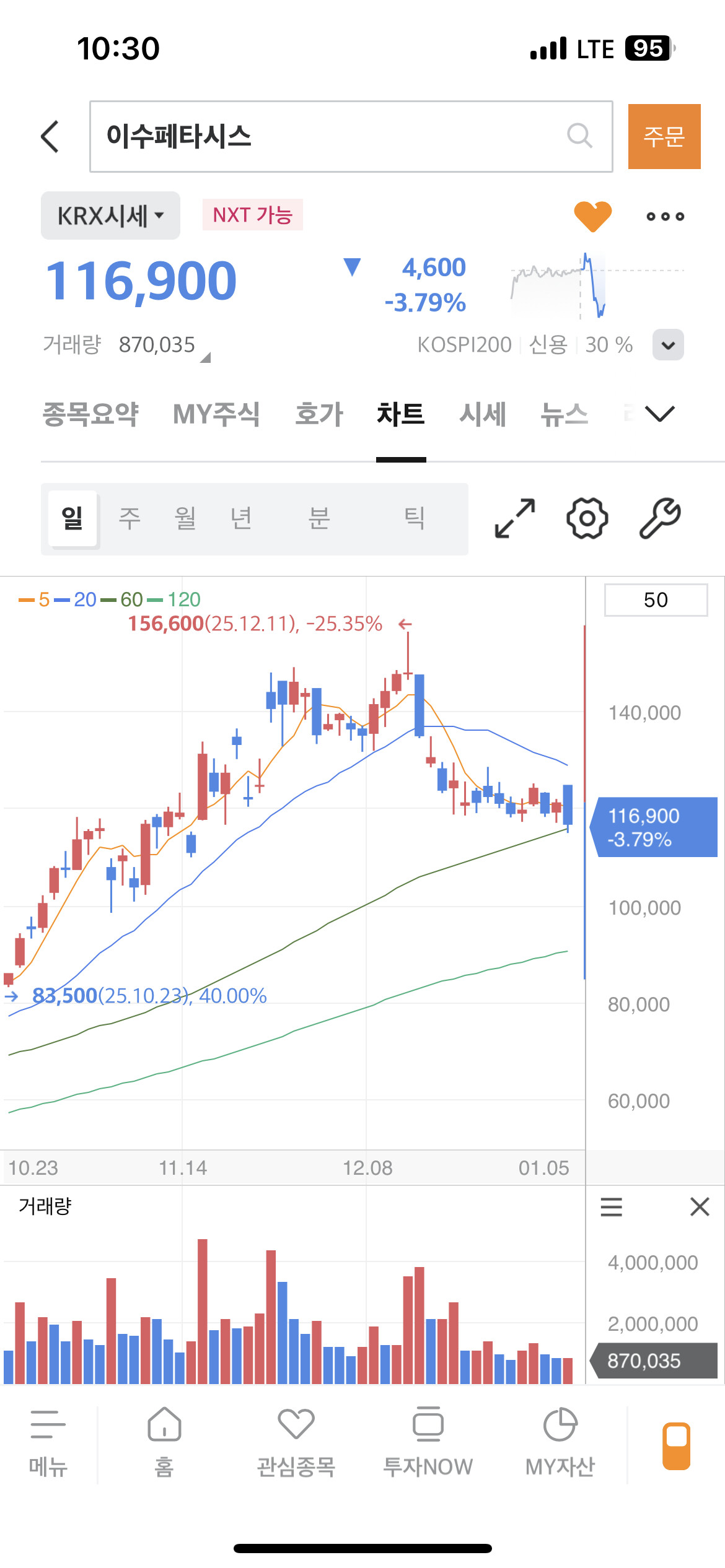Expand stock details chevron beside 신용 30%

tap(668, 345)
